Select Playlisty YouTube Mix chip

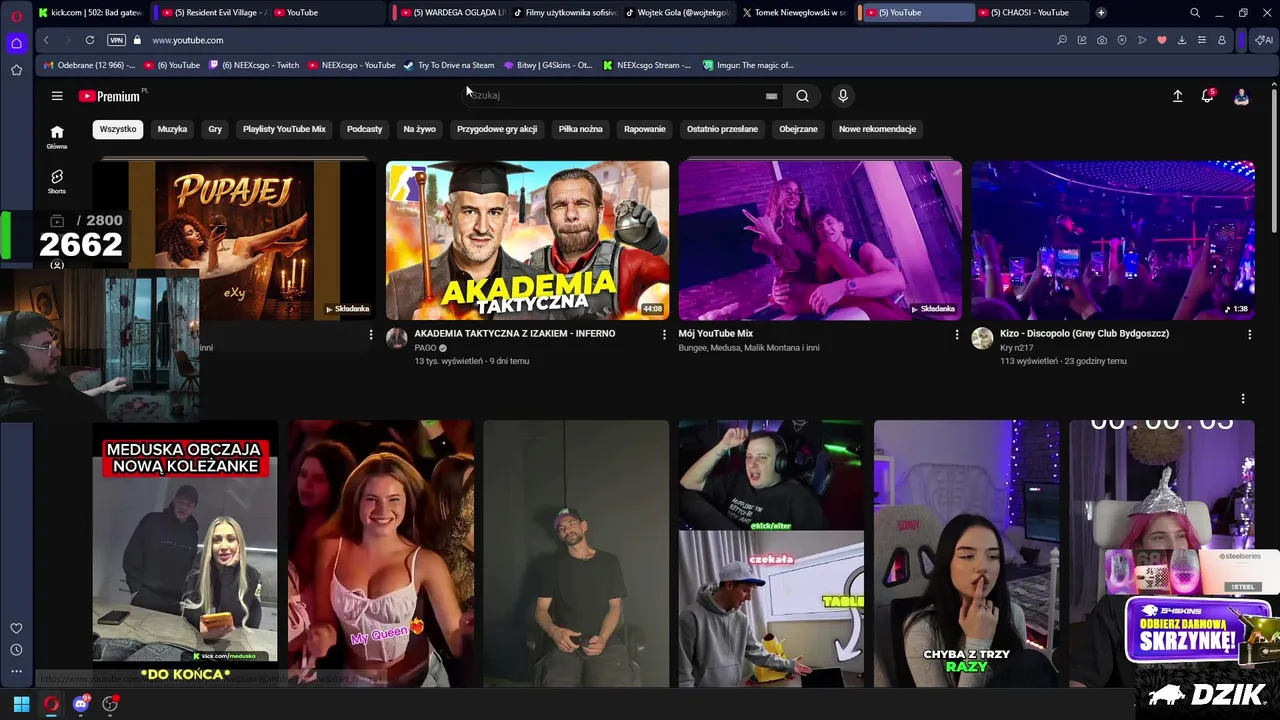click(x=284, y=129)
